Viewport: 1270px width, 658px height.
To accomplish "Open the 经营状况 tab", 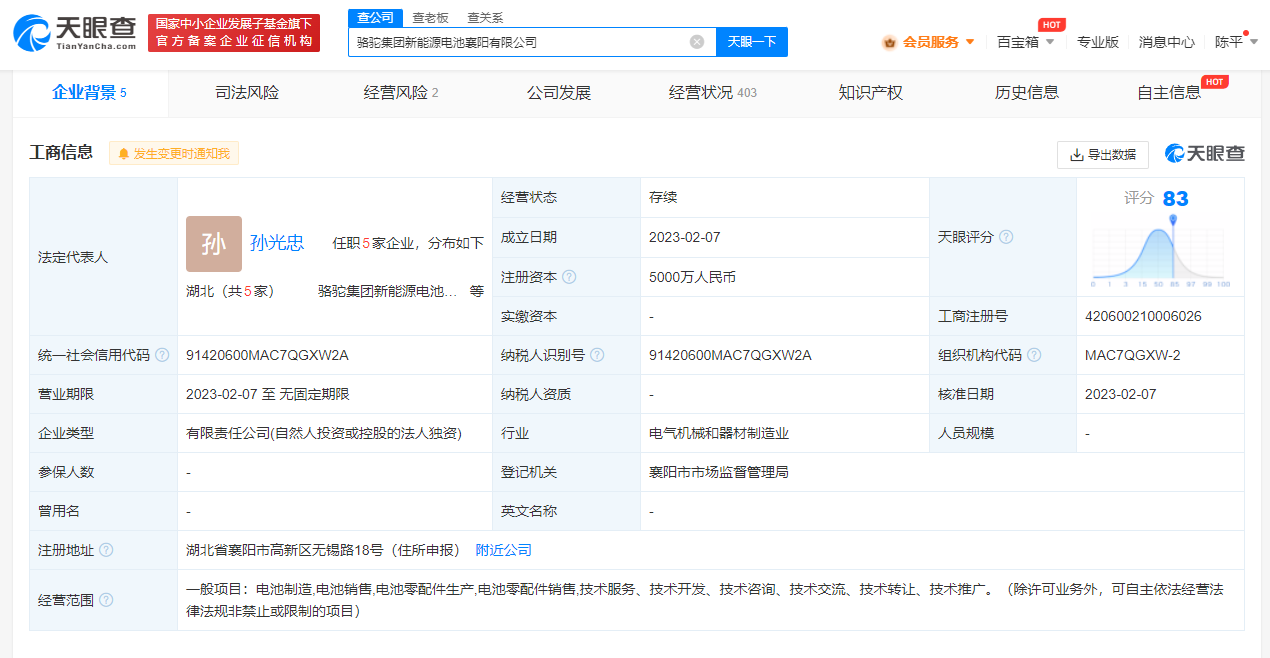I will 713,93.
